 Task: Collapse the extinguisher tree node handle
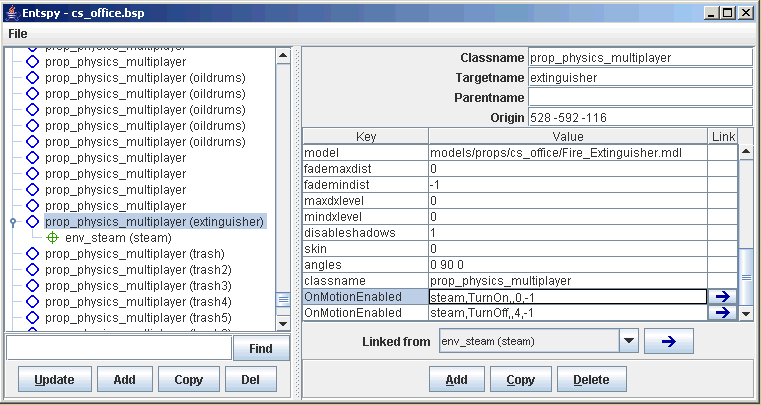(x=13, y=222)
